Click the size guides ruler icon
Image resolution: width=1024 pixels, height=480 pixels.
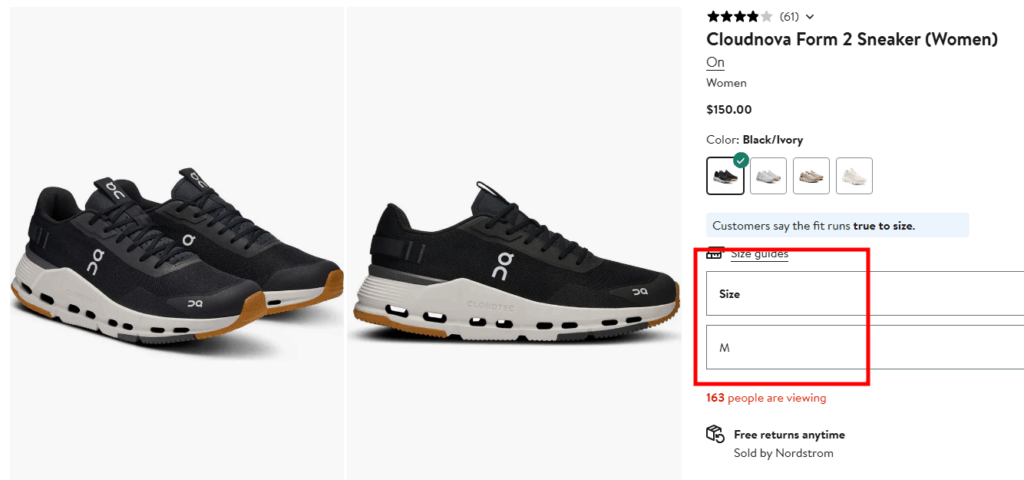714,253
